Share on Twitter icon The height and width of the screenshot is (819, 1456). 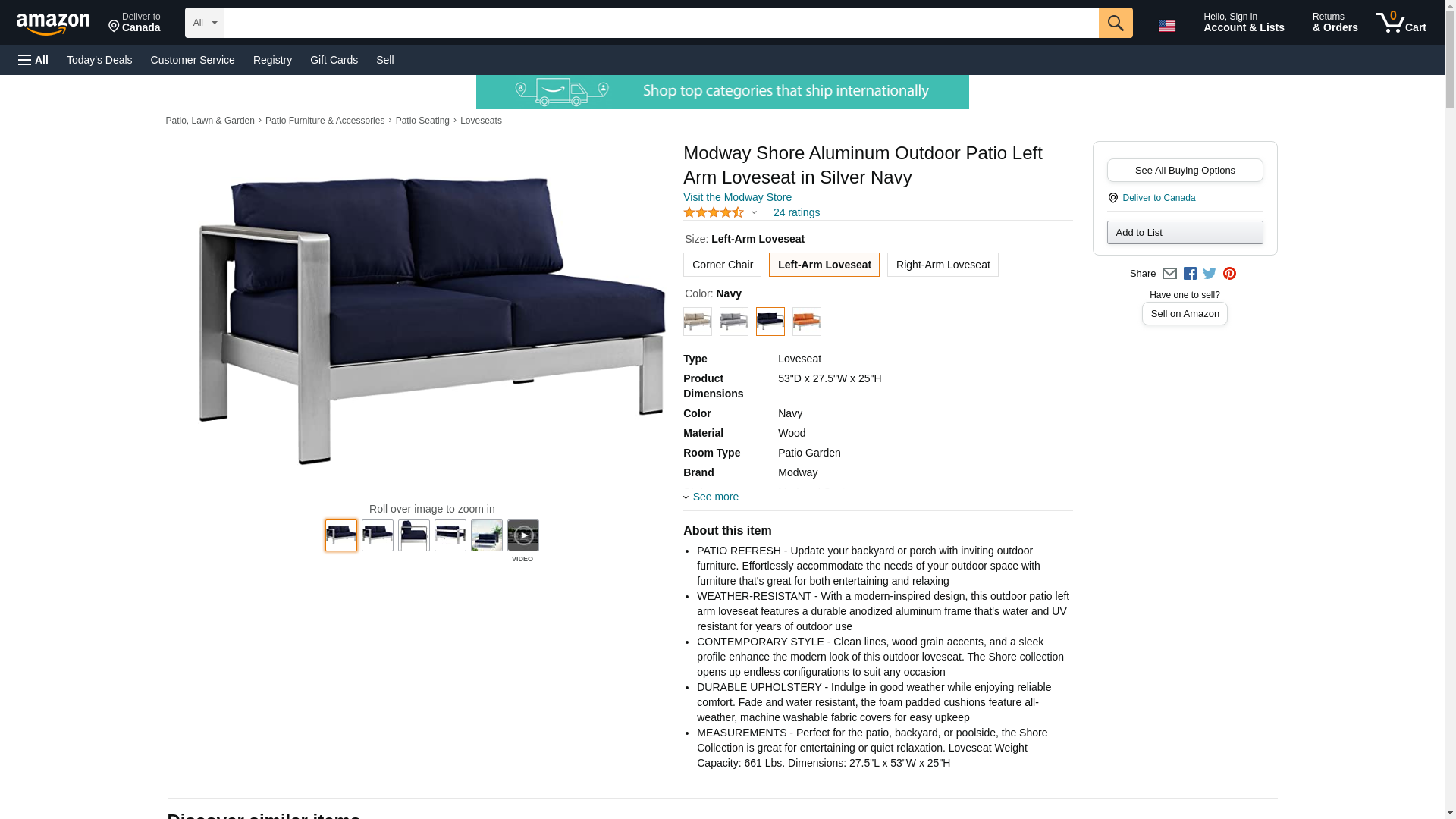pos(1210,274)
